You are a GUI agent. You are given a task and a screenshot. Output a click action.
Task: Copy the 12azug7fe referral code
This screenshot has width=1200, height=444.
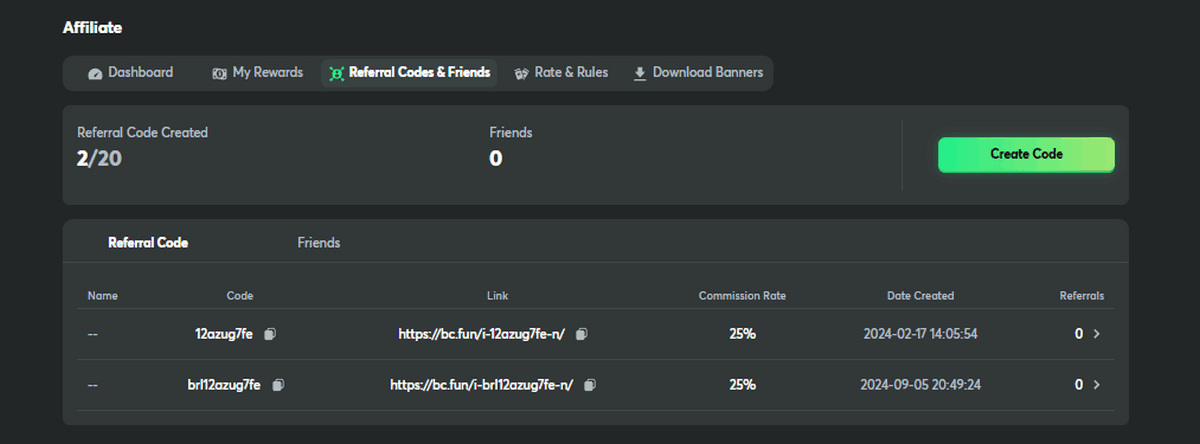(270, 334)
